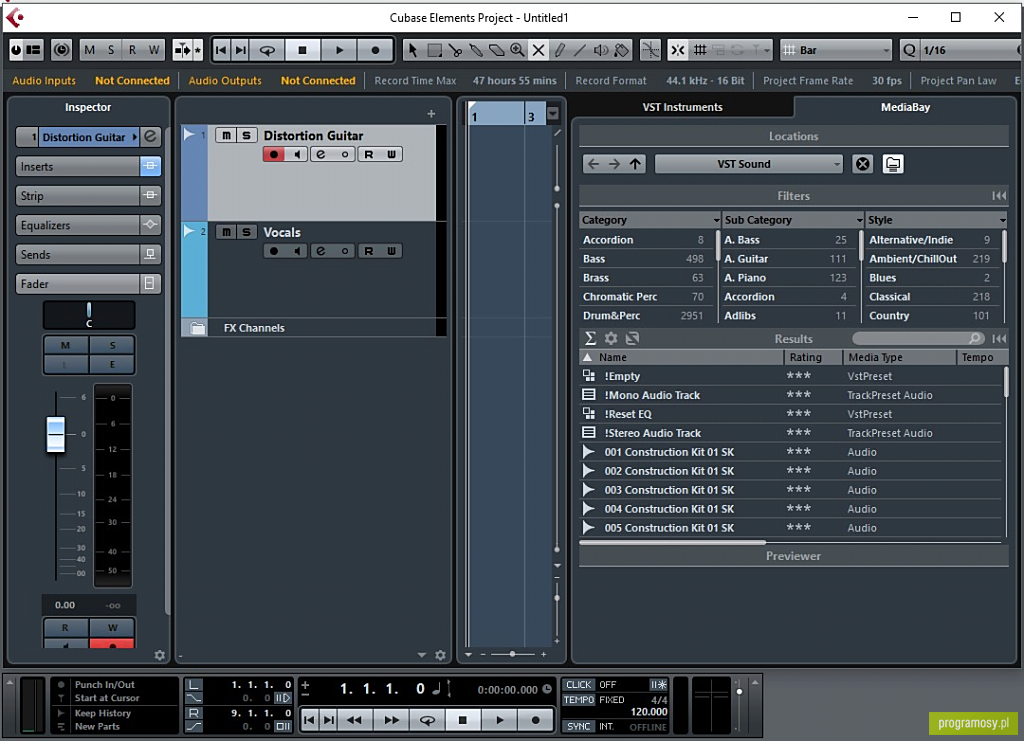The height and width of the screenshot is (741, 1024).
Task: Open the VST Sound location dropdown
Action: [x=748, y=165]
